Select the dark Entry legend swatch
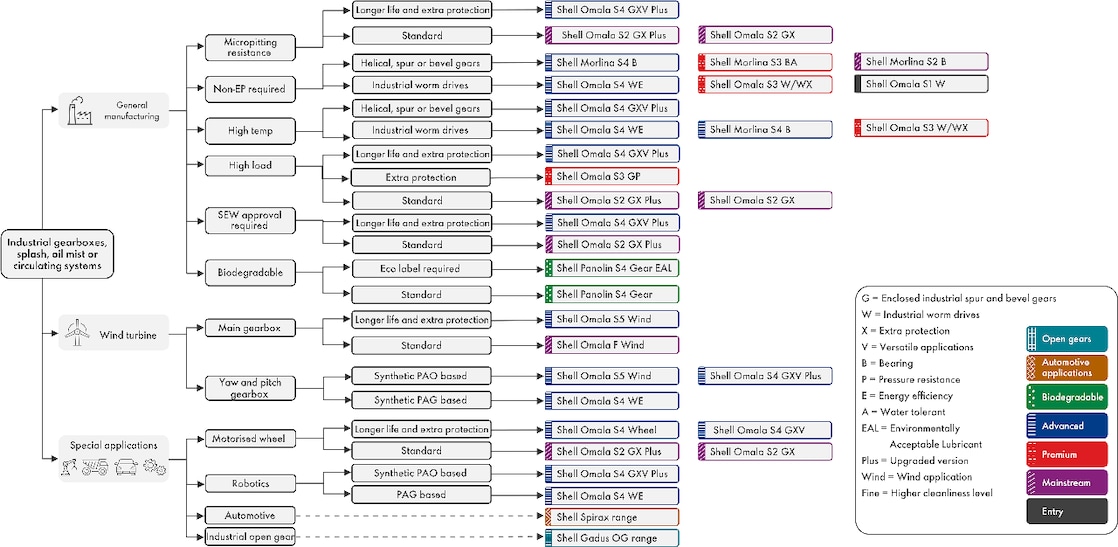This screenshot has height=547, width=1118. pos(1067,511)
